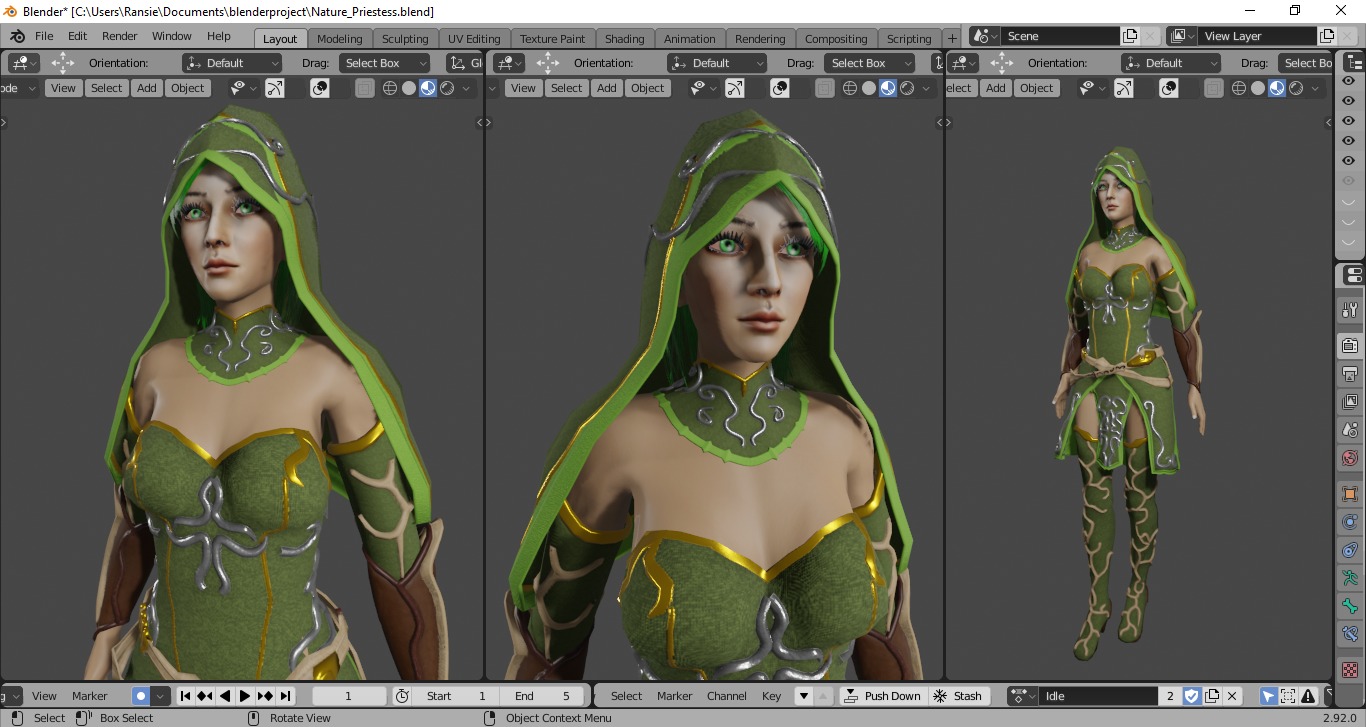
Task: Open viewport visibility dropdown in right viewport
Action: click(x=1091, y=88)
